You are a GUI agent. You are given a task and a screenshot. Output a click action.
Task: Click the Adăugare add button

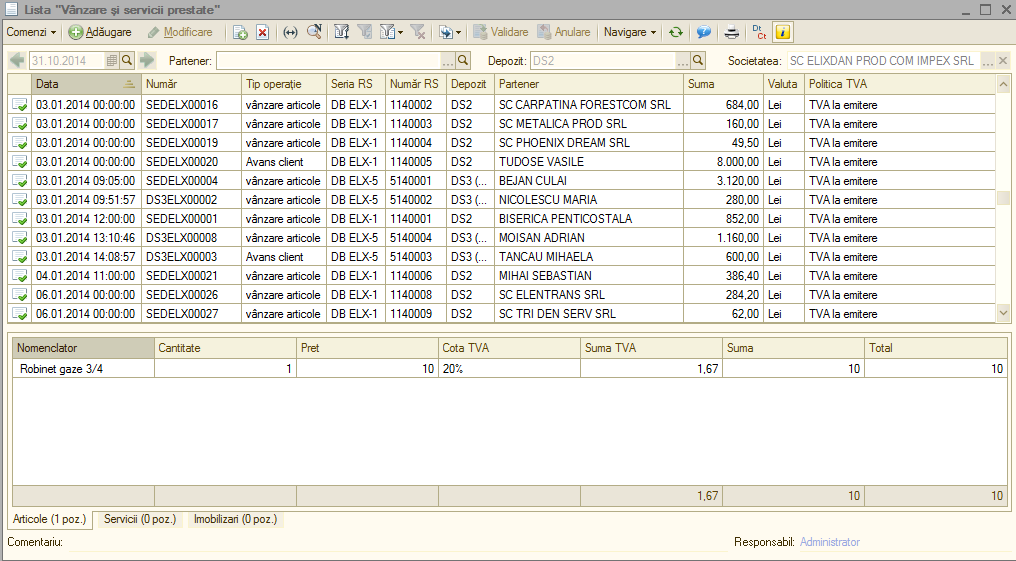click(x=100, y=32)
